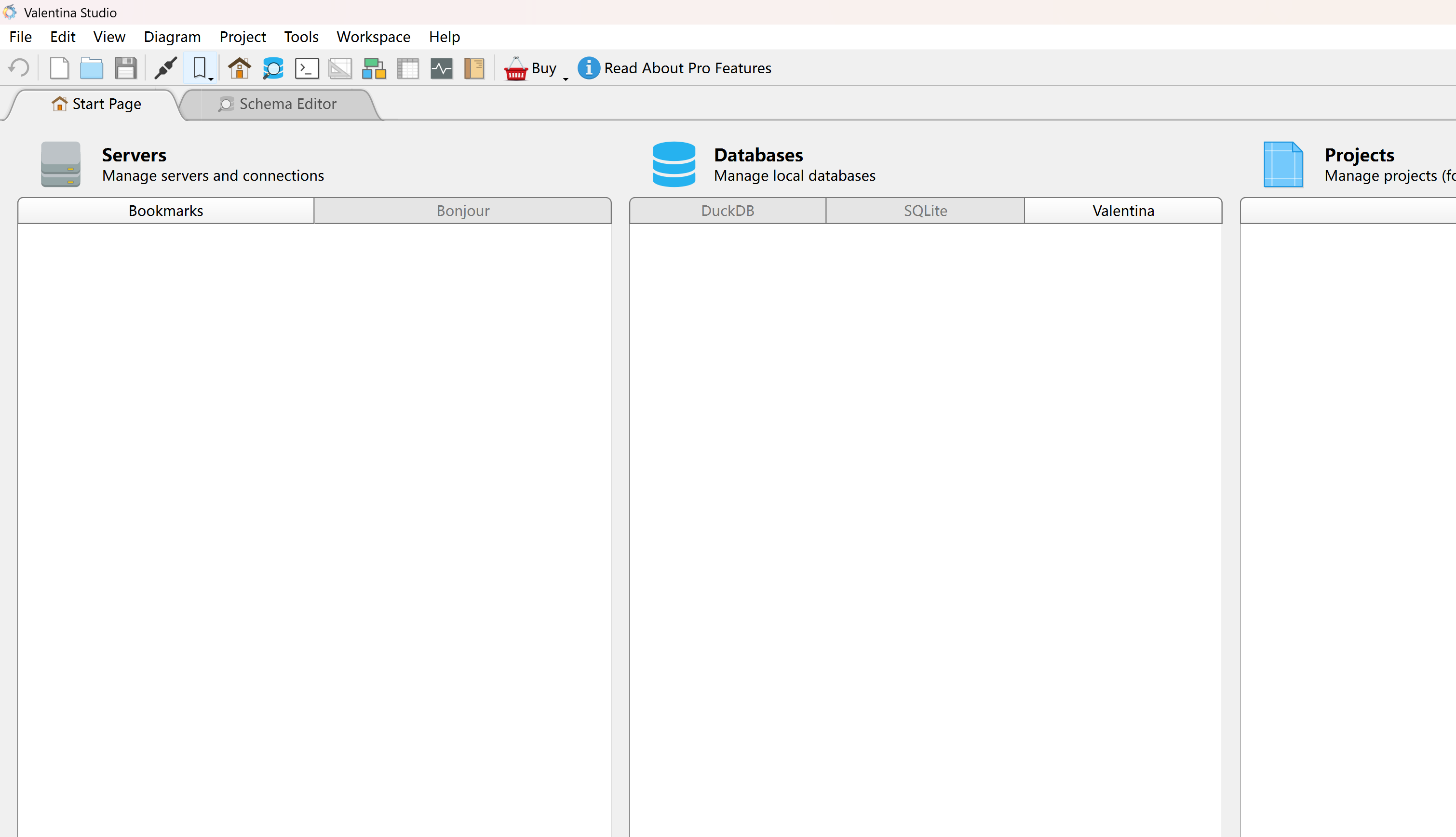Screen dimensions: 1456x837
Task: Click the Databases heading text
Action: pyautogui.click(x=758, y=155)
